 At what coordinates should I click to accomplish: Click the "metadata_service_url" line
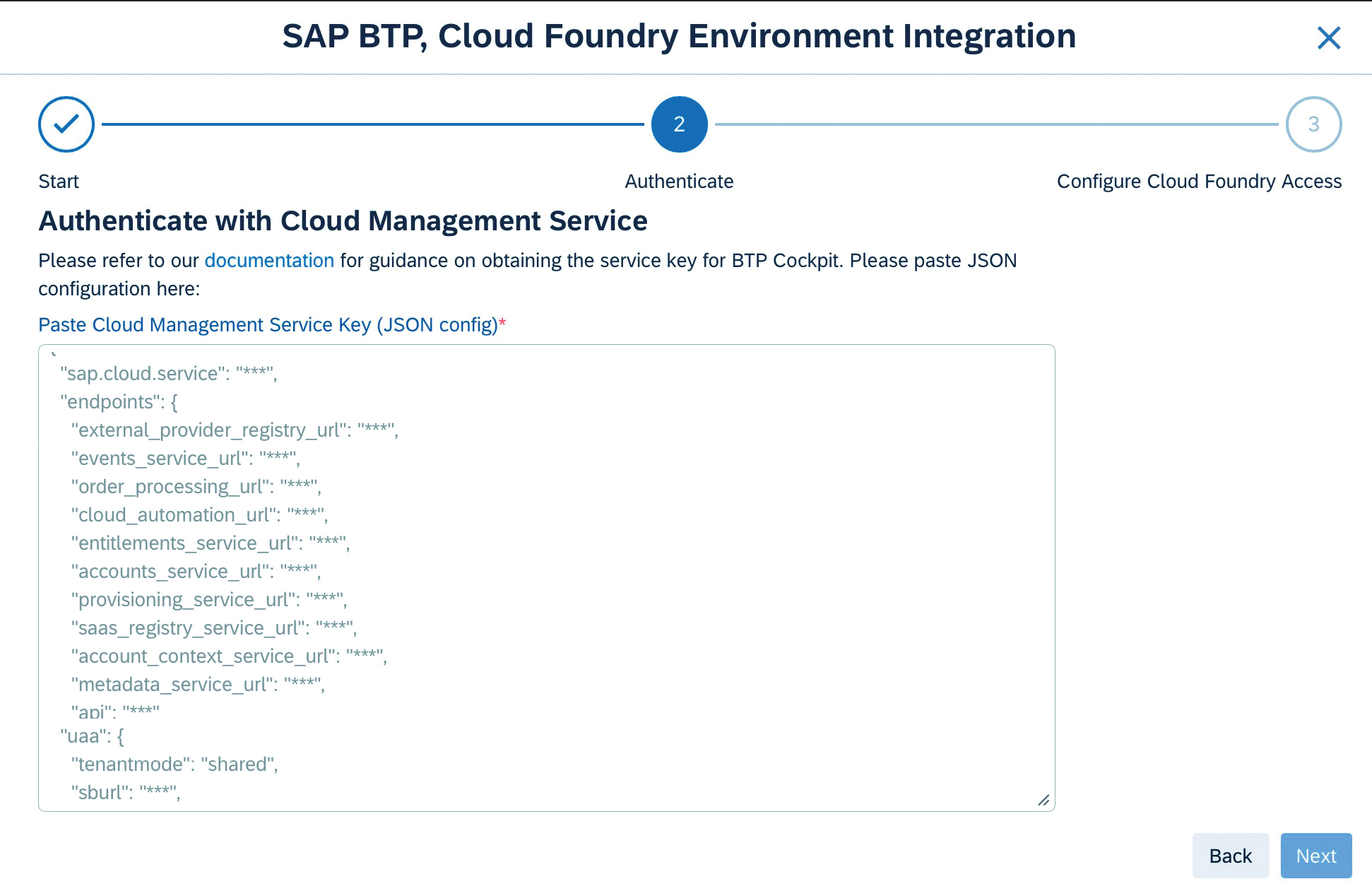tap(198, 684)
